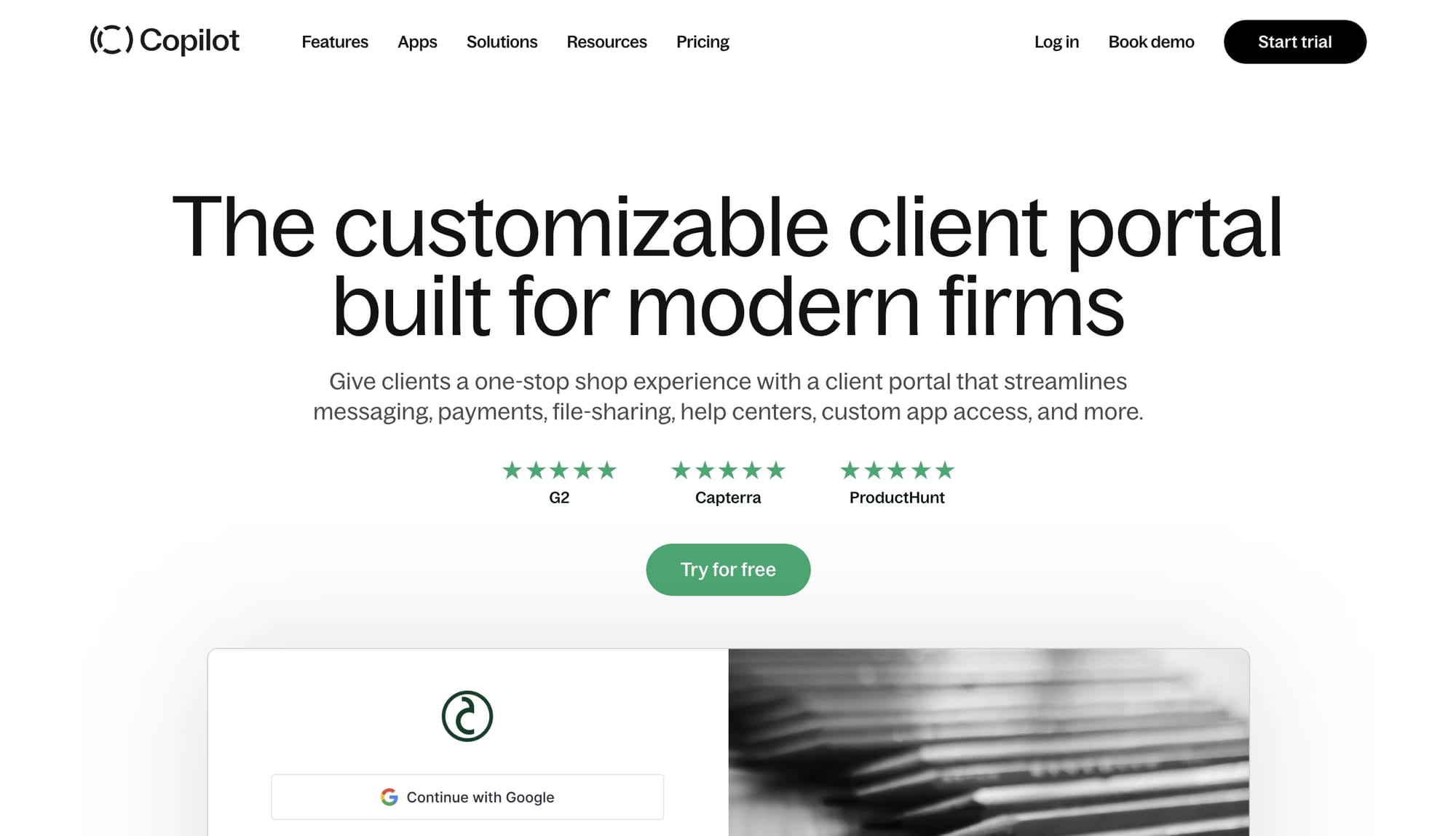The height and width of the screenshot is (836, 1456).
Task: Click the 'Log in' link in the header
Action: 1057,41
